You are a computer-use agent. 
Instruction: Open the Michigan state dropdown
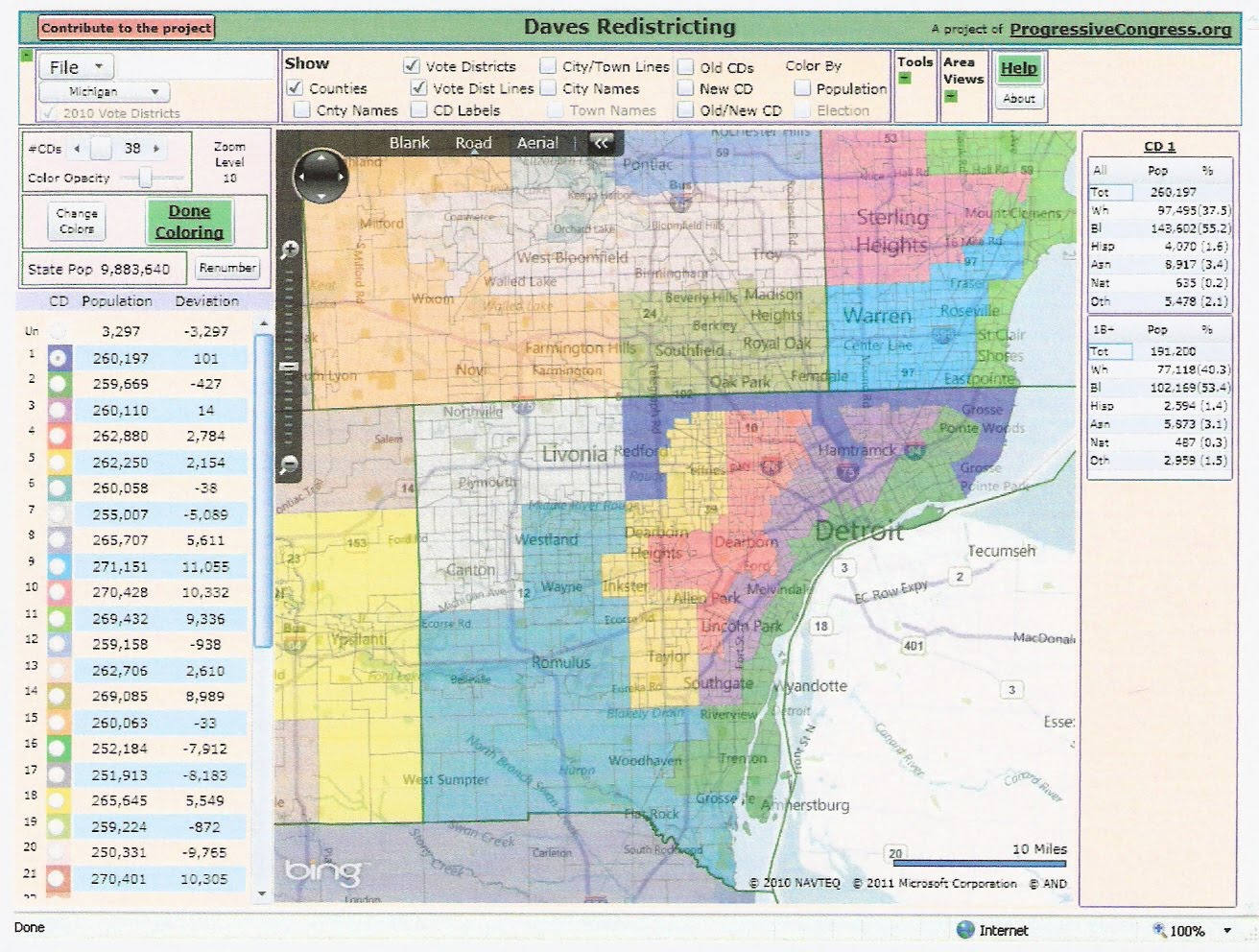(105, 92)
